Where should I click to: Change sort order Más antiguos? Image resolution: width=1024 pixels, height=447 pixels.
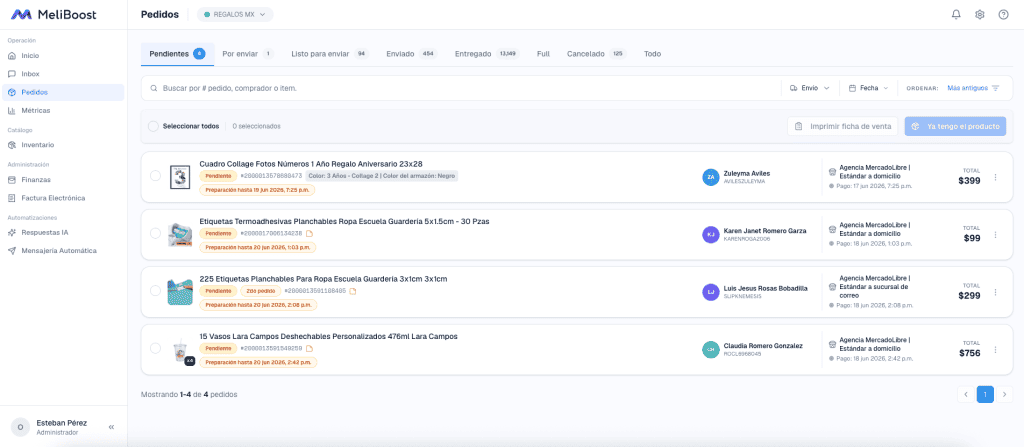(x=973, y=88)
